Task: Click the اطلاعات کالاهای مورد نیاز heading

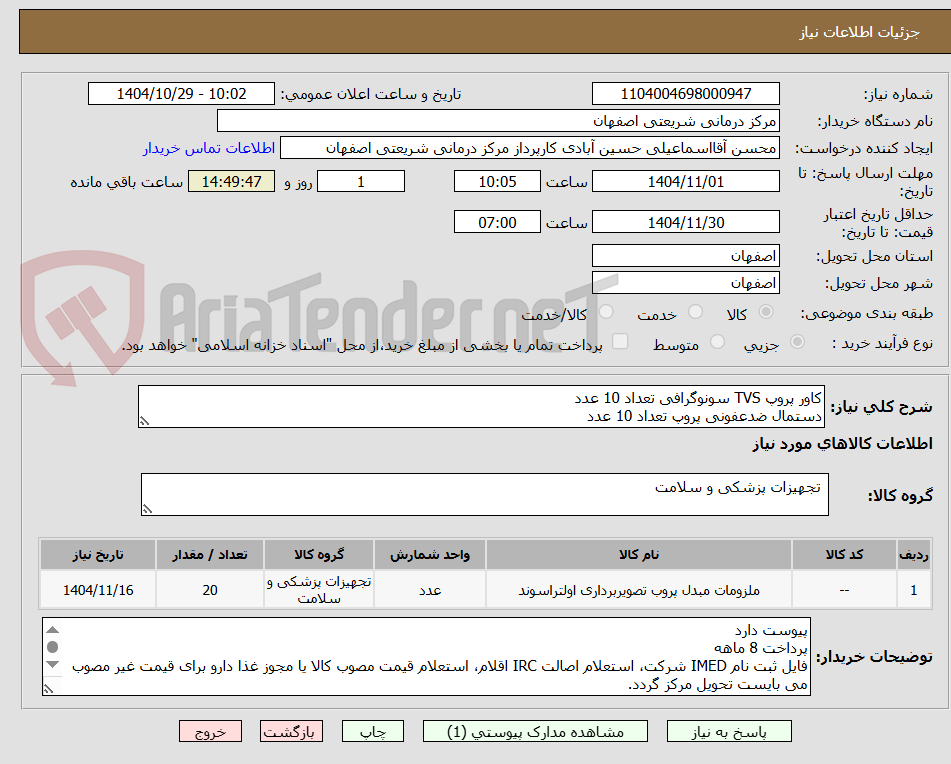Action: click(x=842, y=444)
